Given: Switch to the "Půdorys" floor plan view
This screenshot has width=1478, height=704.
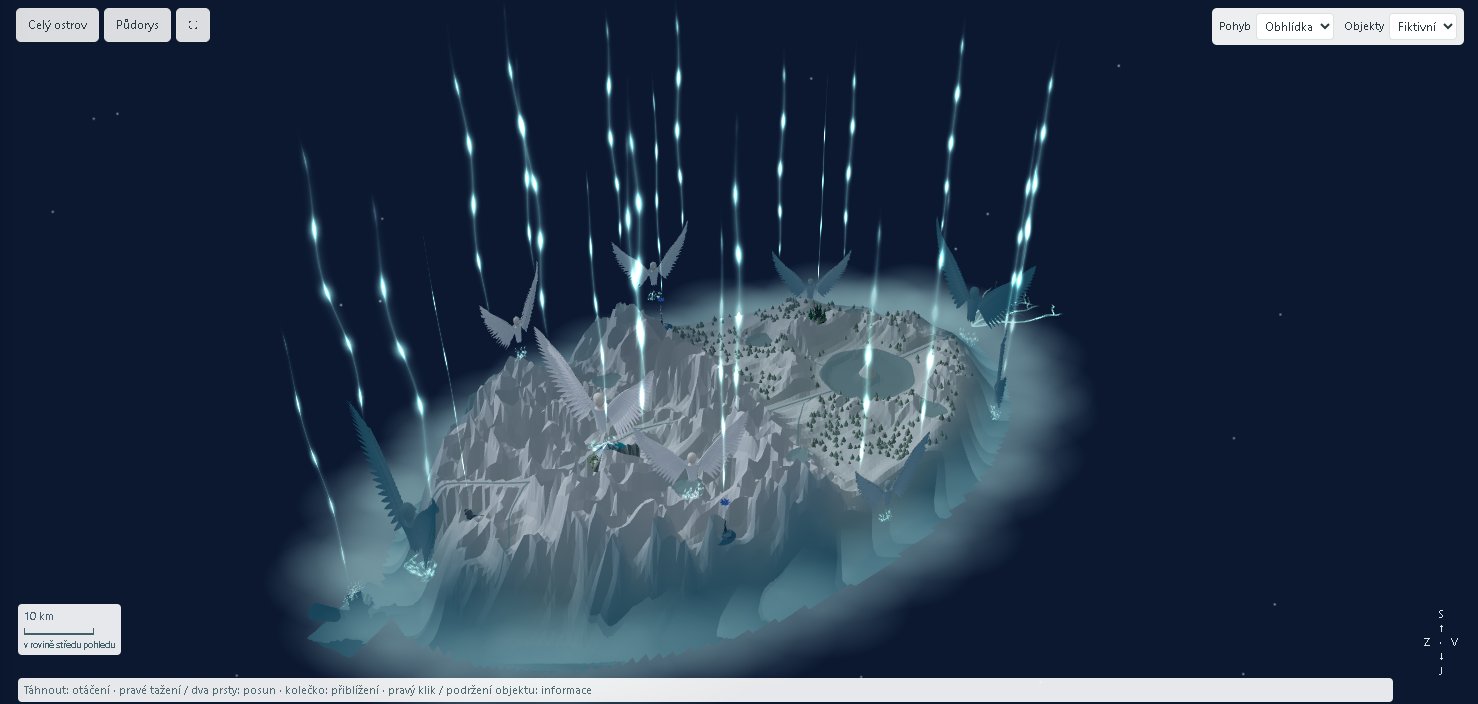Looking at the screenshot, I should tap(137, 25).
